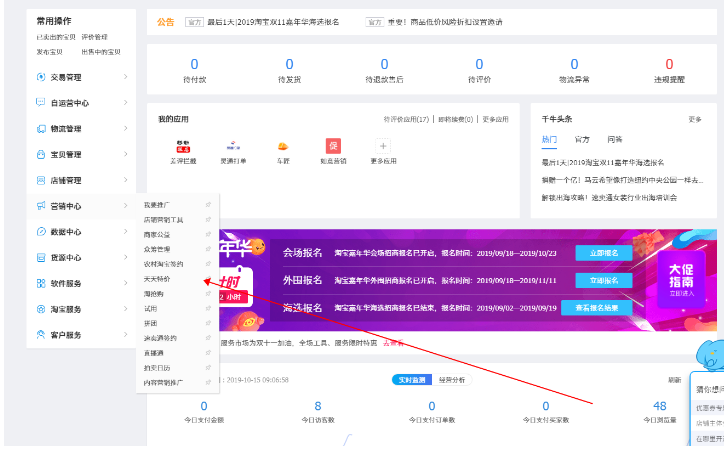
Task: Click 今日浏览量 value 48
Action: (660, 406)
